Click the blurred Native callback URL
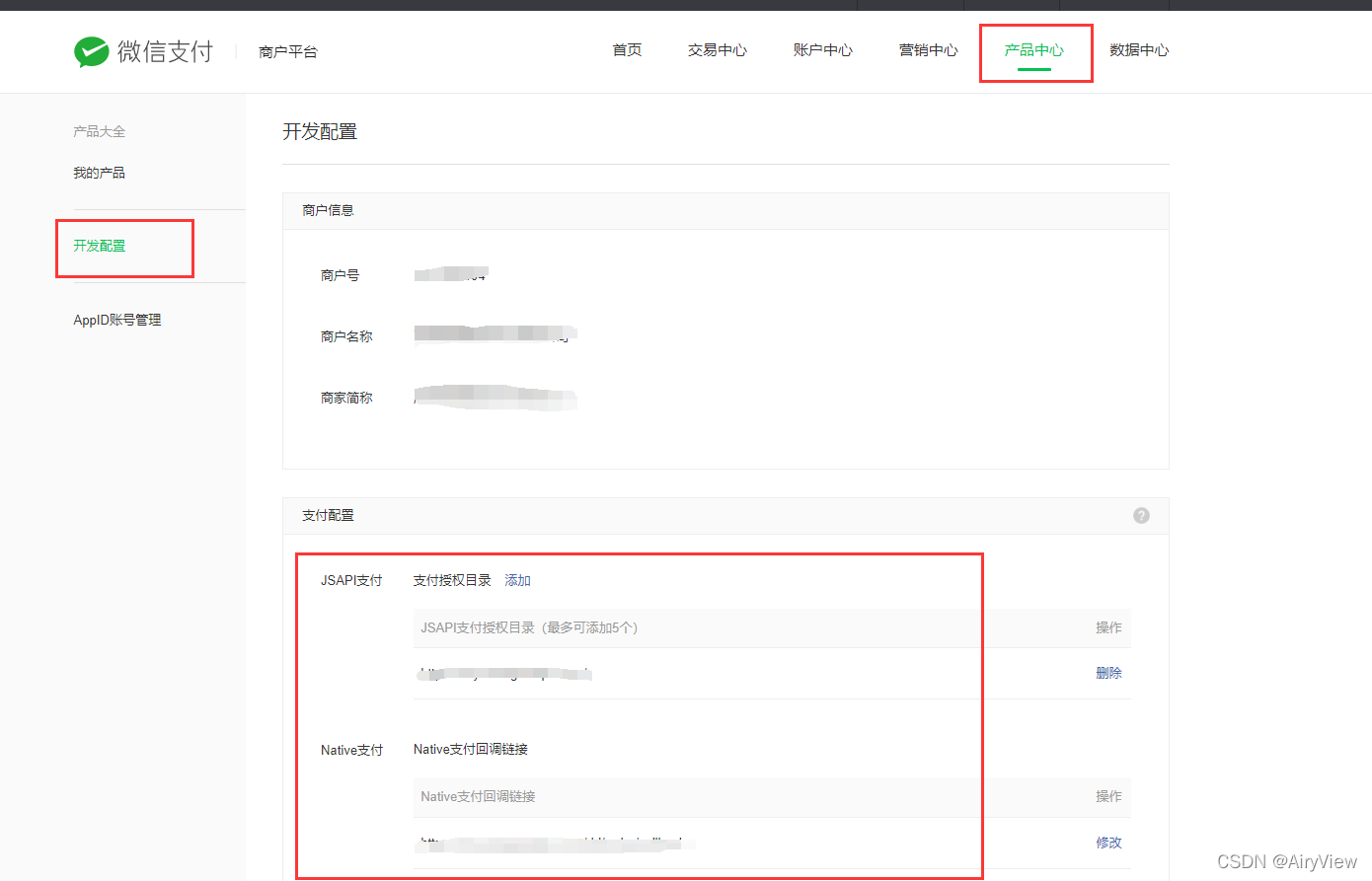Screen dimensions: 1372x881 pyautogui.click(x=557, y=844)
